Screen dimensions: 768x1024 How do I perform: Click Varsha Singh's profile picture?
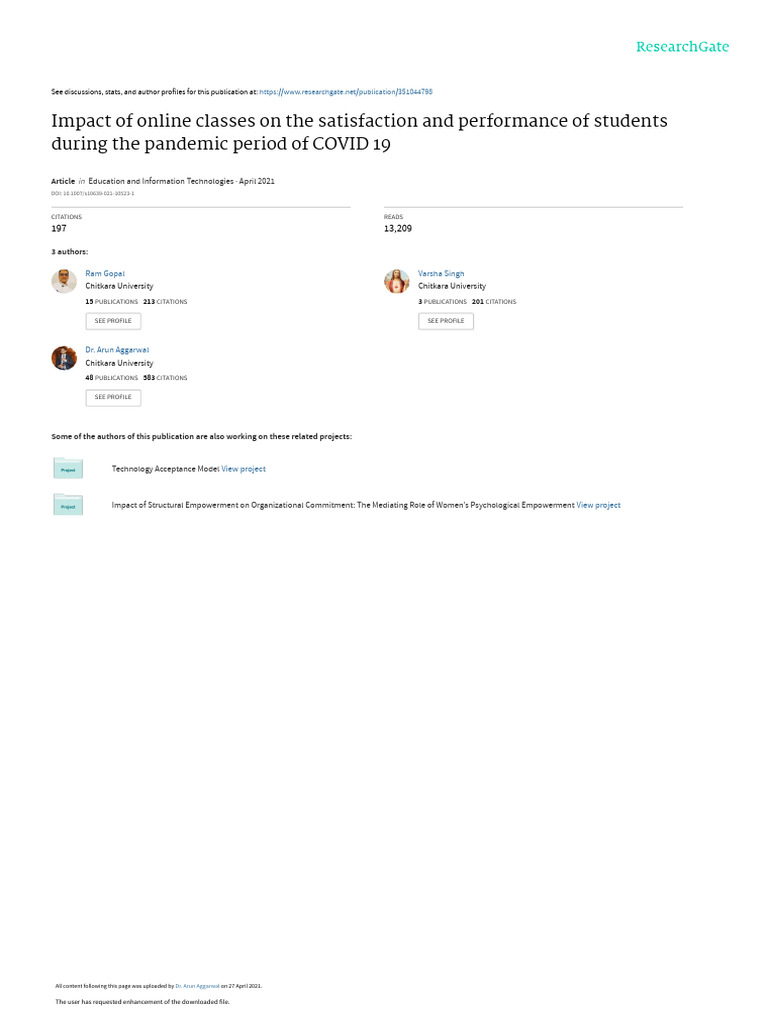click(x=397, y=281)
